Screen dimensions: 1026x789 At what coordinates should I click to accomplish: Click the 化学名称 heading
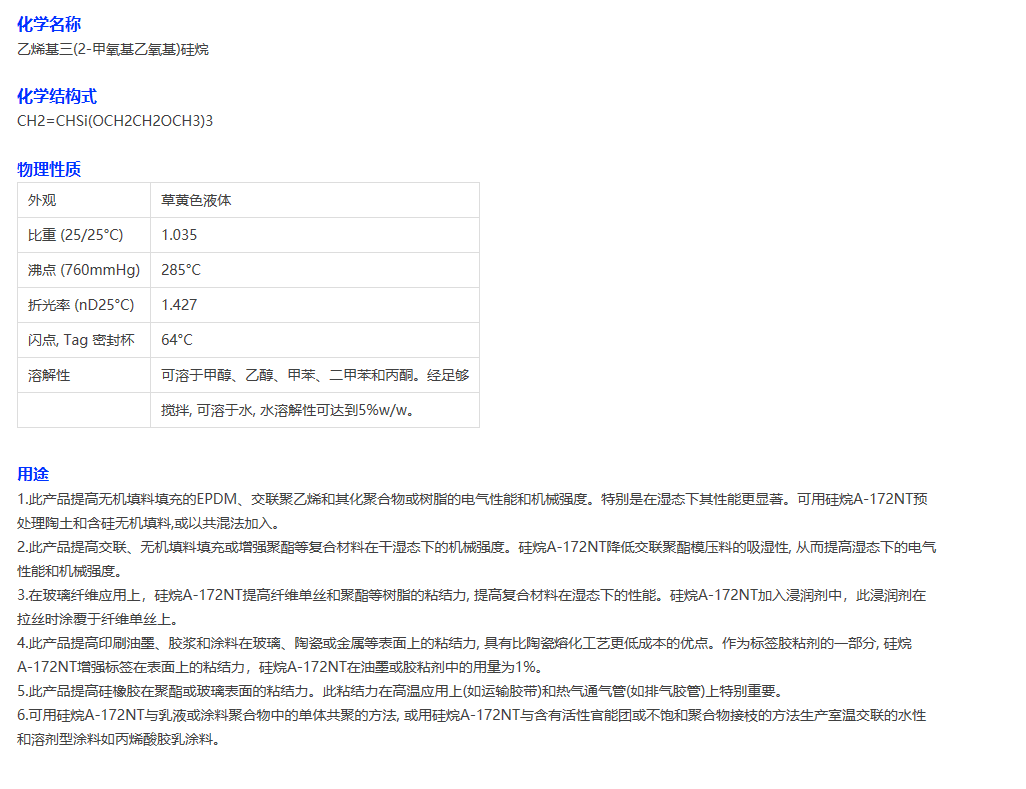(48, 23)
